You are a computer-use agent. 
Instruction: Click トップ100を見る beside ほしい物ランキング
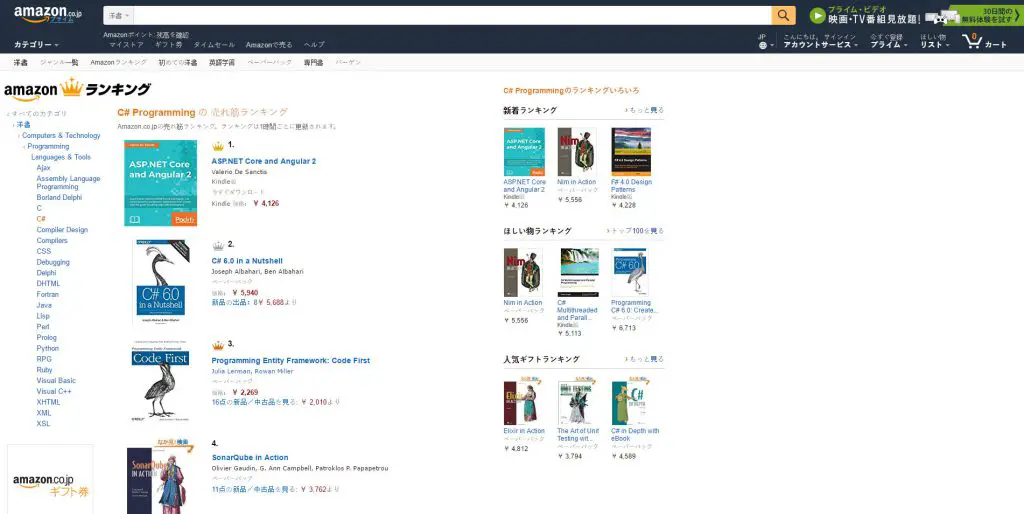(635, 231)
